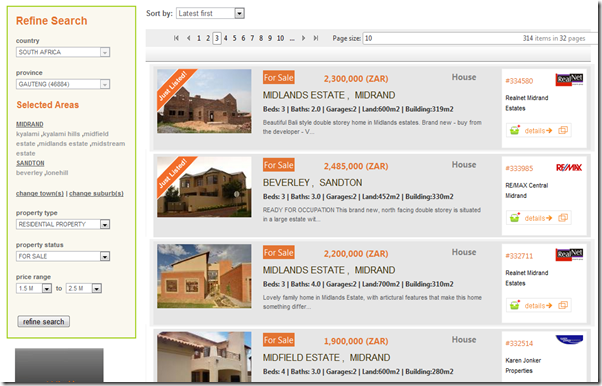Click the For Sale badge on Beverley listing
Viewport: 602px width, 386px height.
279,165
